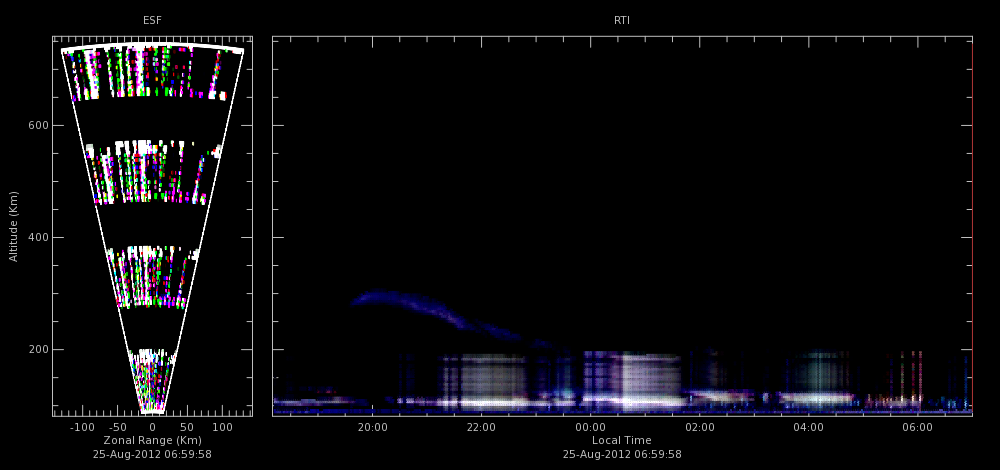1000x470 pixels.
Task: Click the timestamp under the ESF plot
Action: [x=152, y=455]
